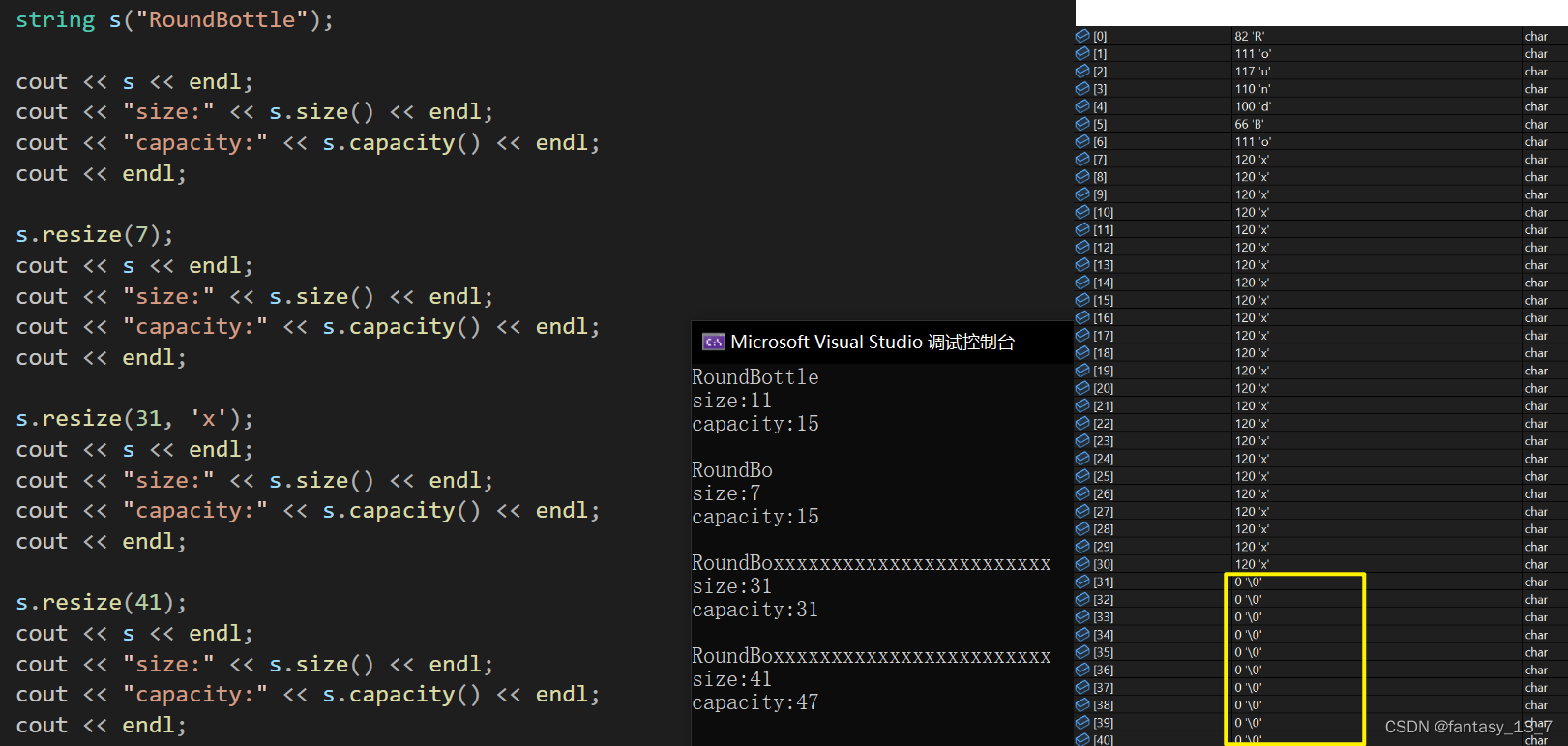Select the value cell 117 'u'
Screen dimensions: 1568x746
tap(1252, 71)
